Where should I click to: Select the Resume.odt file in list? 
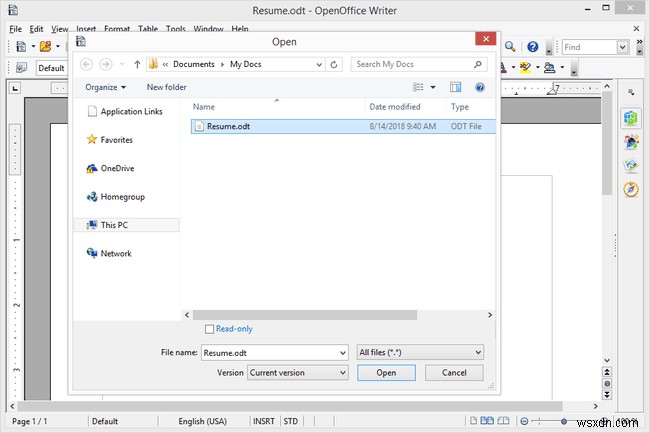tap(343, 126)
